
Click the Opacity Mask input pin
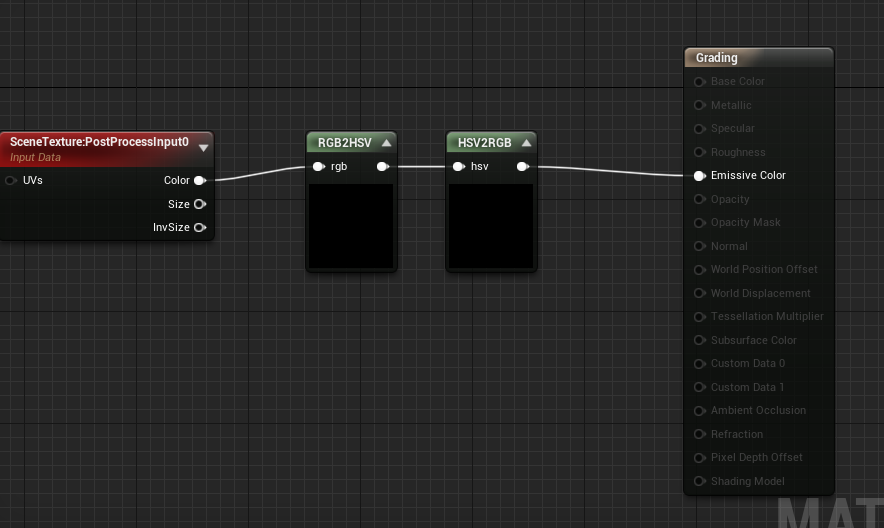700,223
